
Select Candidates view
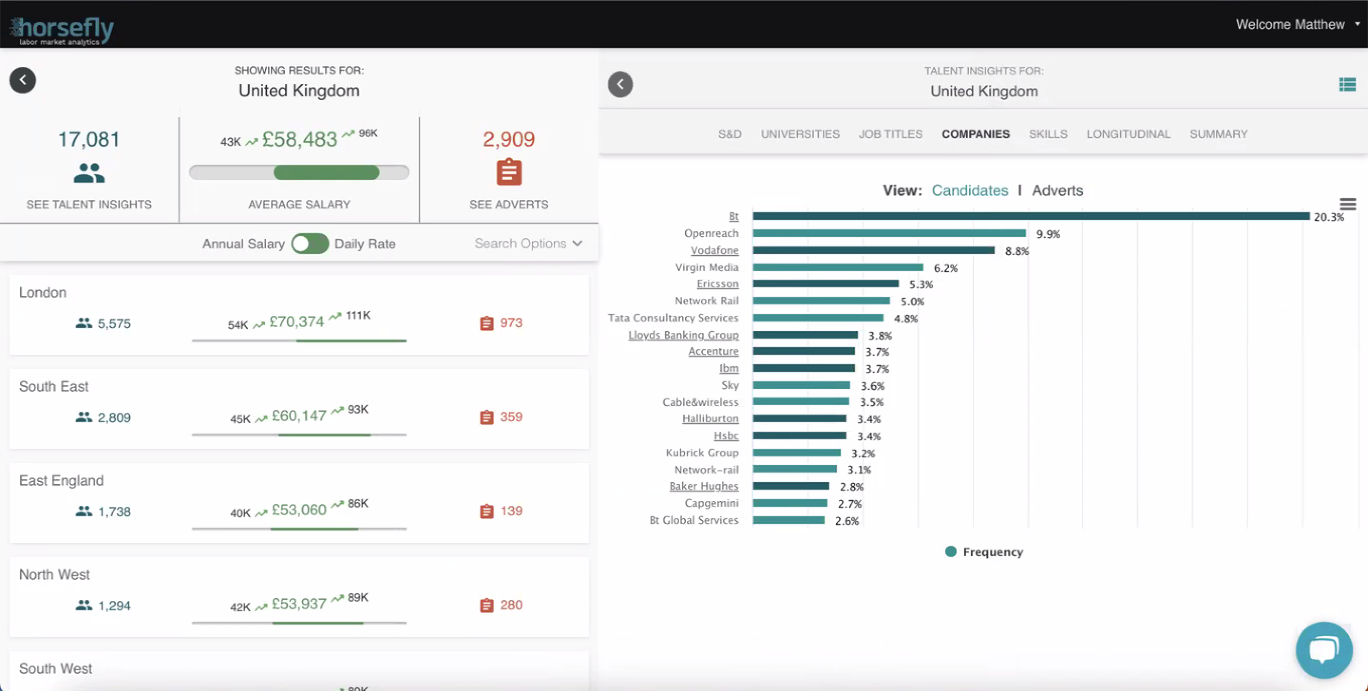click(970, 191)
